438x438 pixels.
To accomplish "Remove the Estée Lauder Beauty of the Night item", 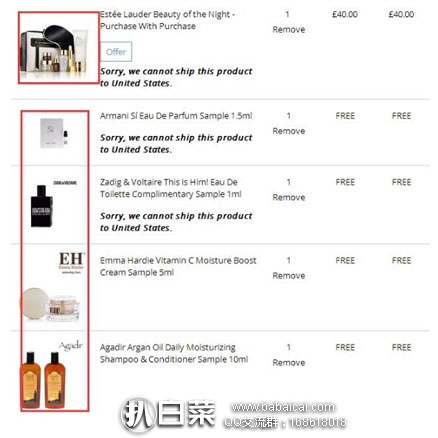I will (x=289, y=30).
